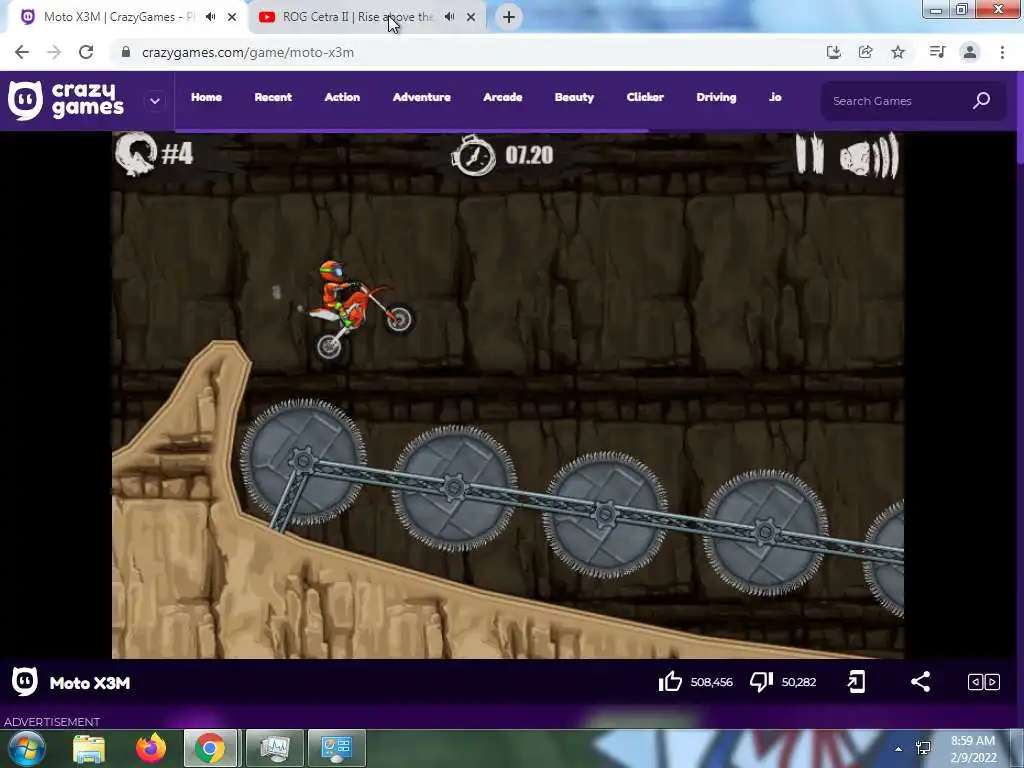This screenshot has height=768, width=1024.
Task: Restart level with the #4 restart icon
Action: (136, 154)
